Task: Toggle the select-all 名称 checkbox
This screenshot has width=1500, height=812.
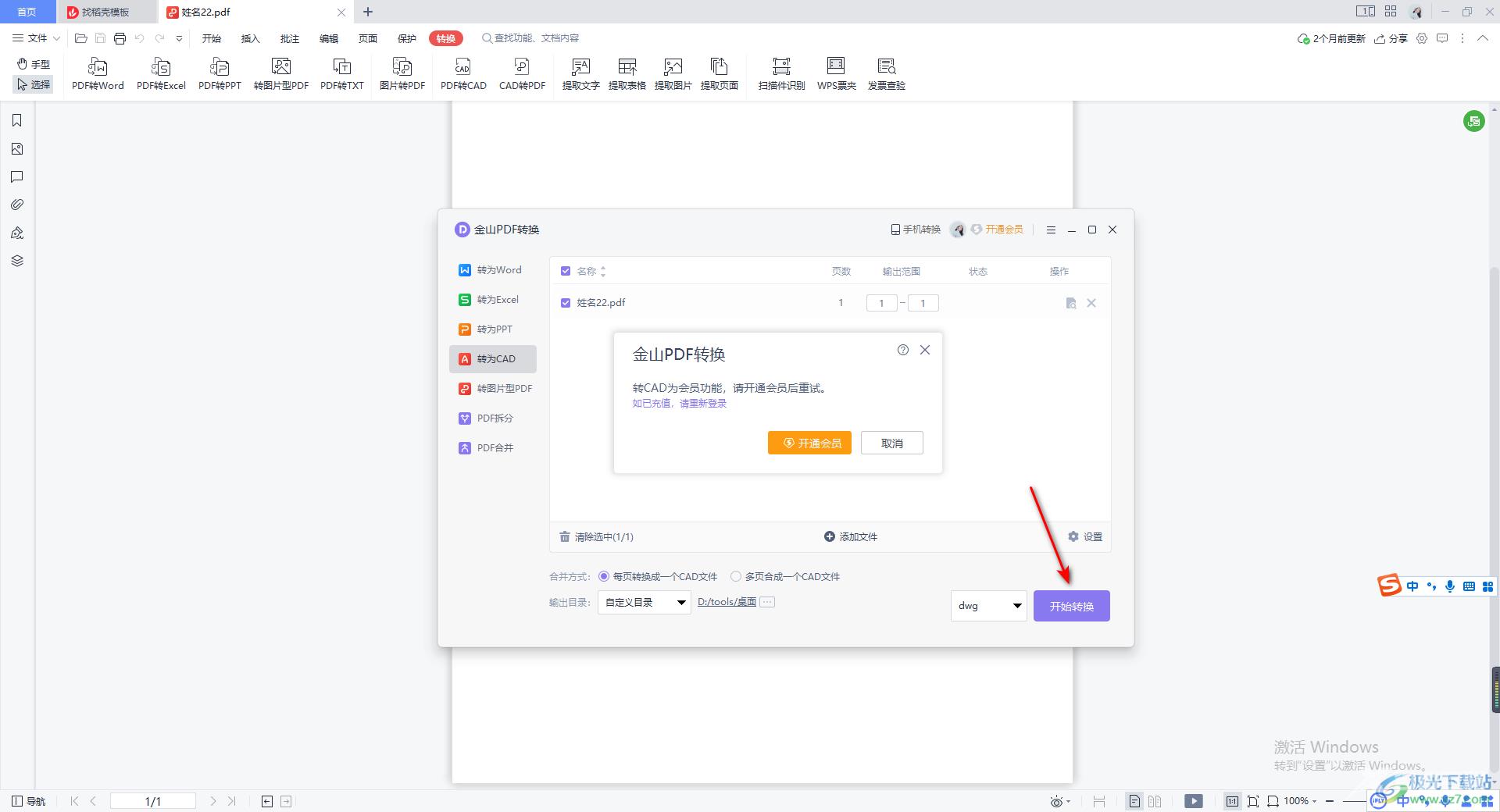Action: tap(566, 271)
